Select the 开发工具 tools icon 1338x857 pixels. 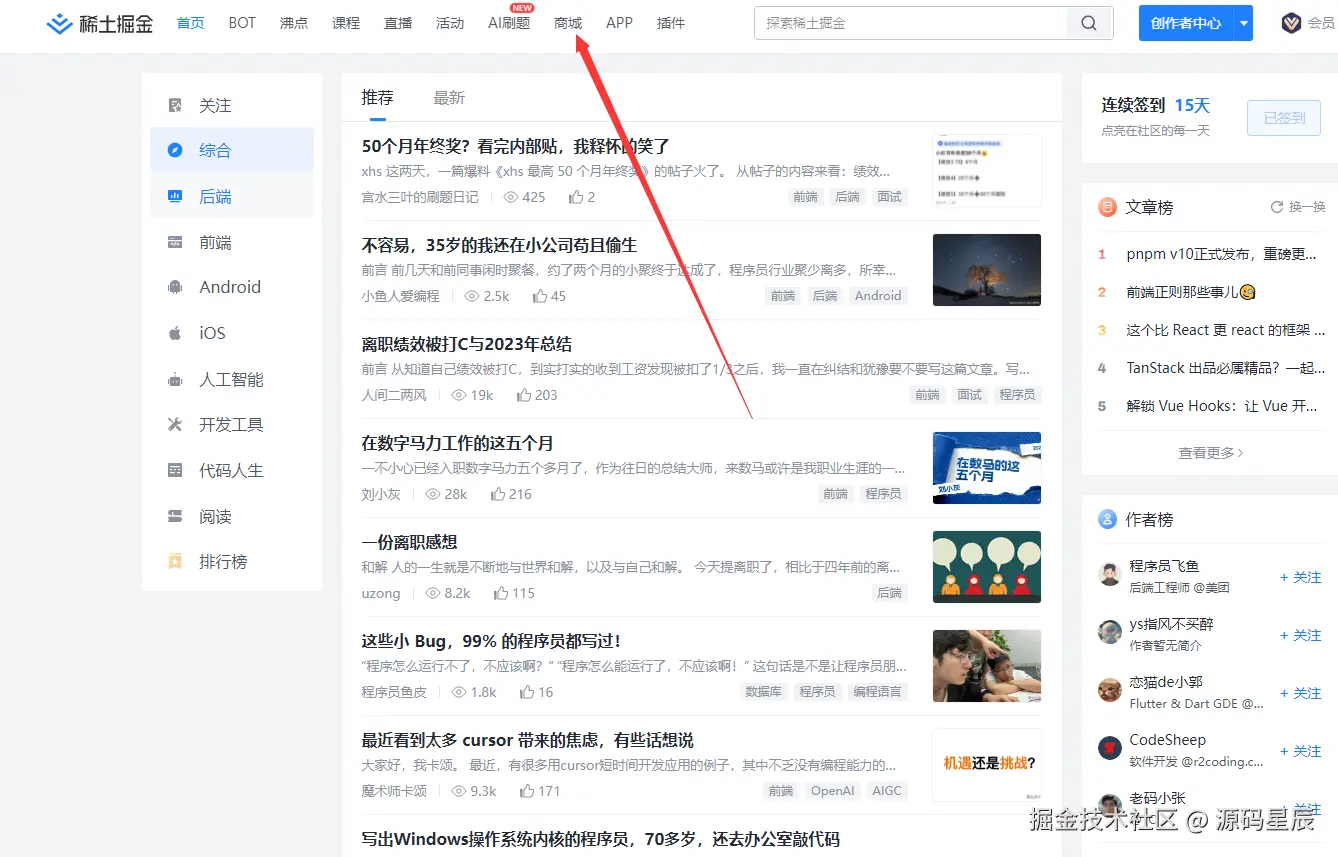(x=176, y=425)
